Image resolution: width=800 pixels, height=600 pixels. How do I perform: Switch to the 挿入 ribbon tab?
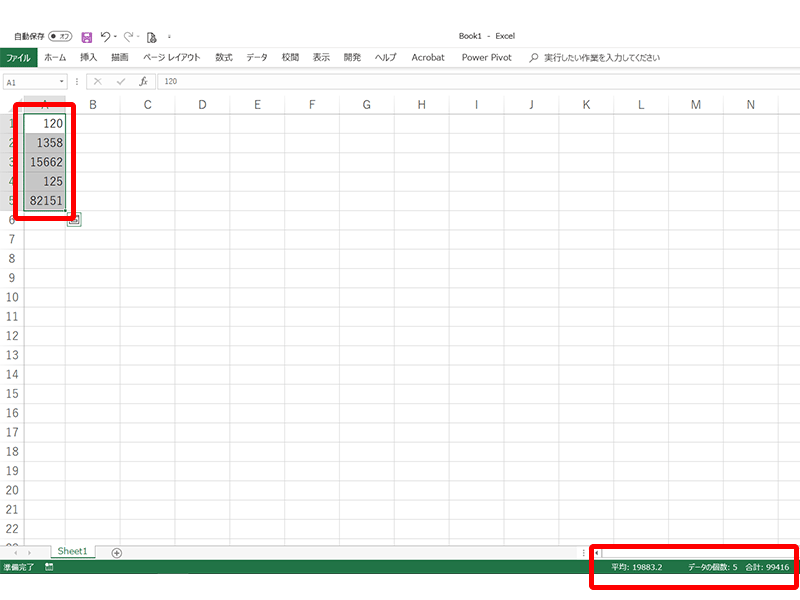pyautogui.click(x=88, y=57)
